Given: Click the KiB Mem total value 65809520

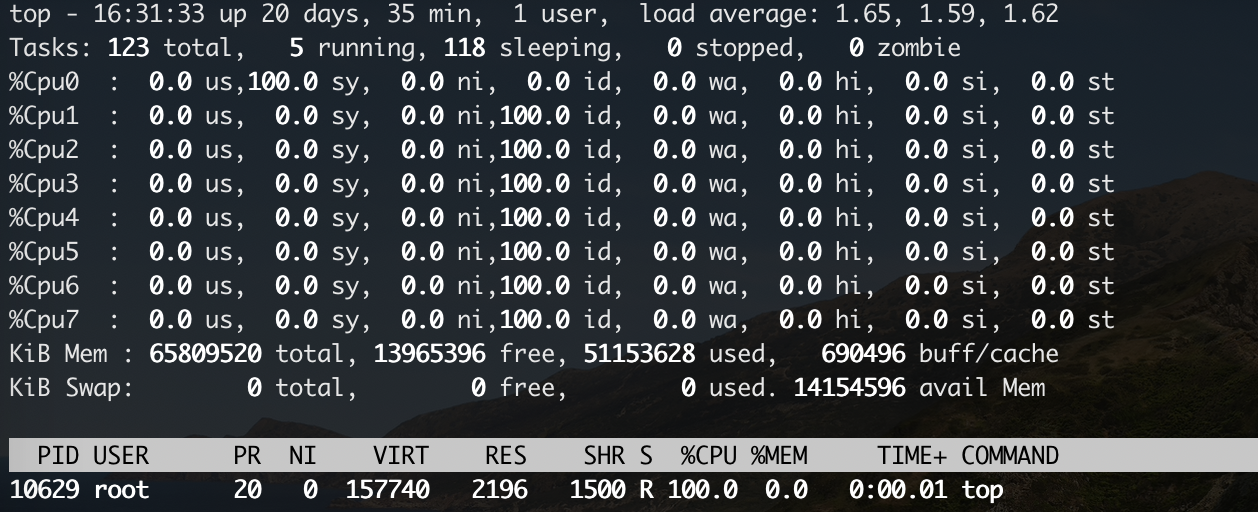Looking at the screenshot, I should 206,355.
